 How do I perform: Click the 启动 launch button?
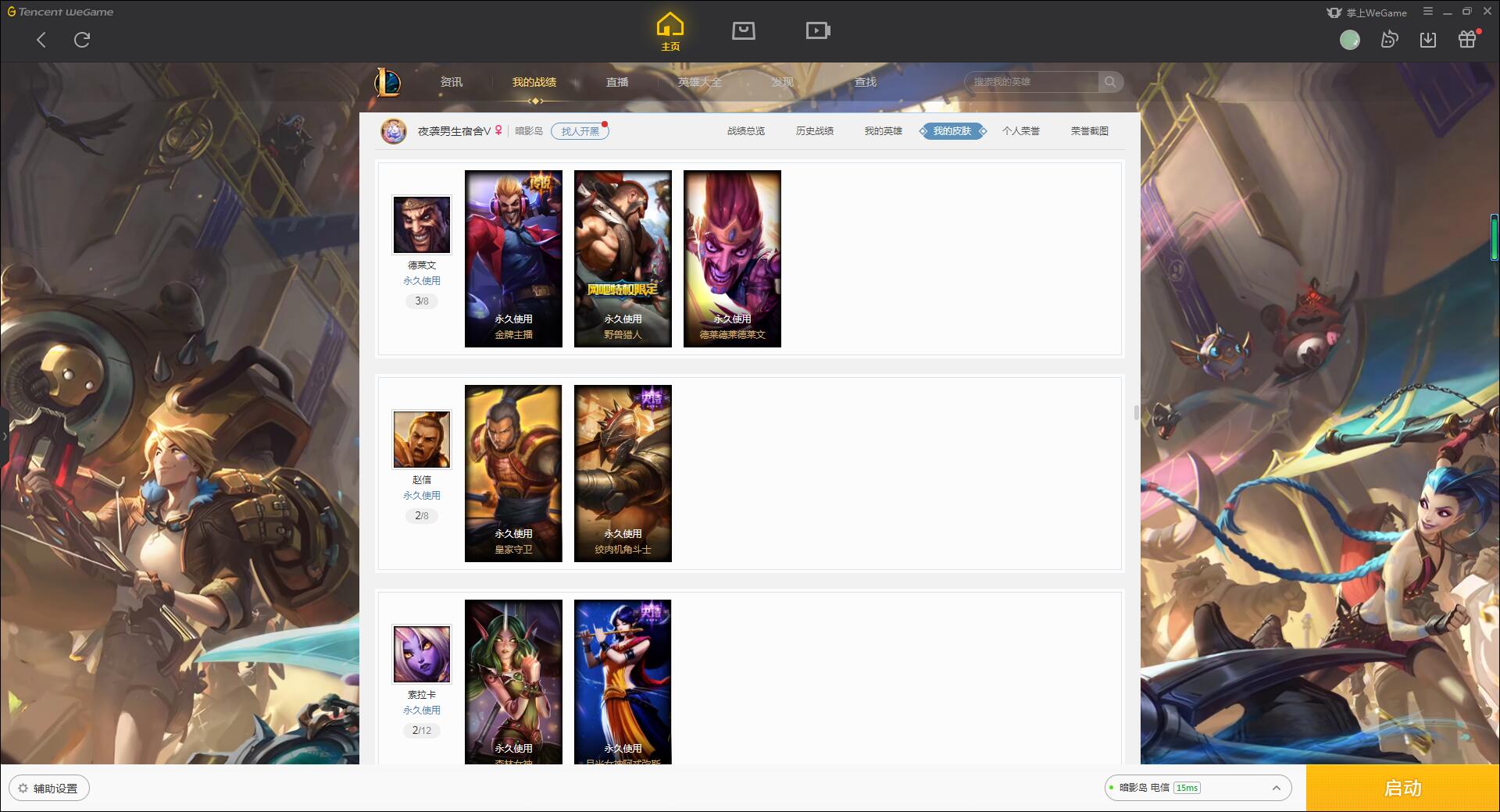pyautogui.click(x=1403, y=789)
